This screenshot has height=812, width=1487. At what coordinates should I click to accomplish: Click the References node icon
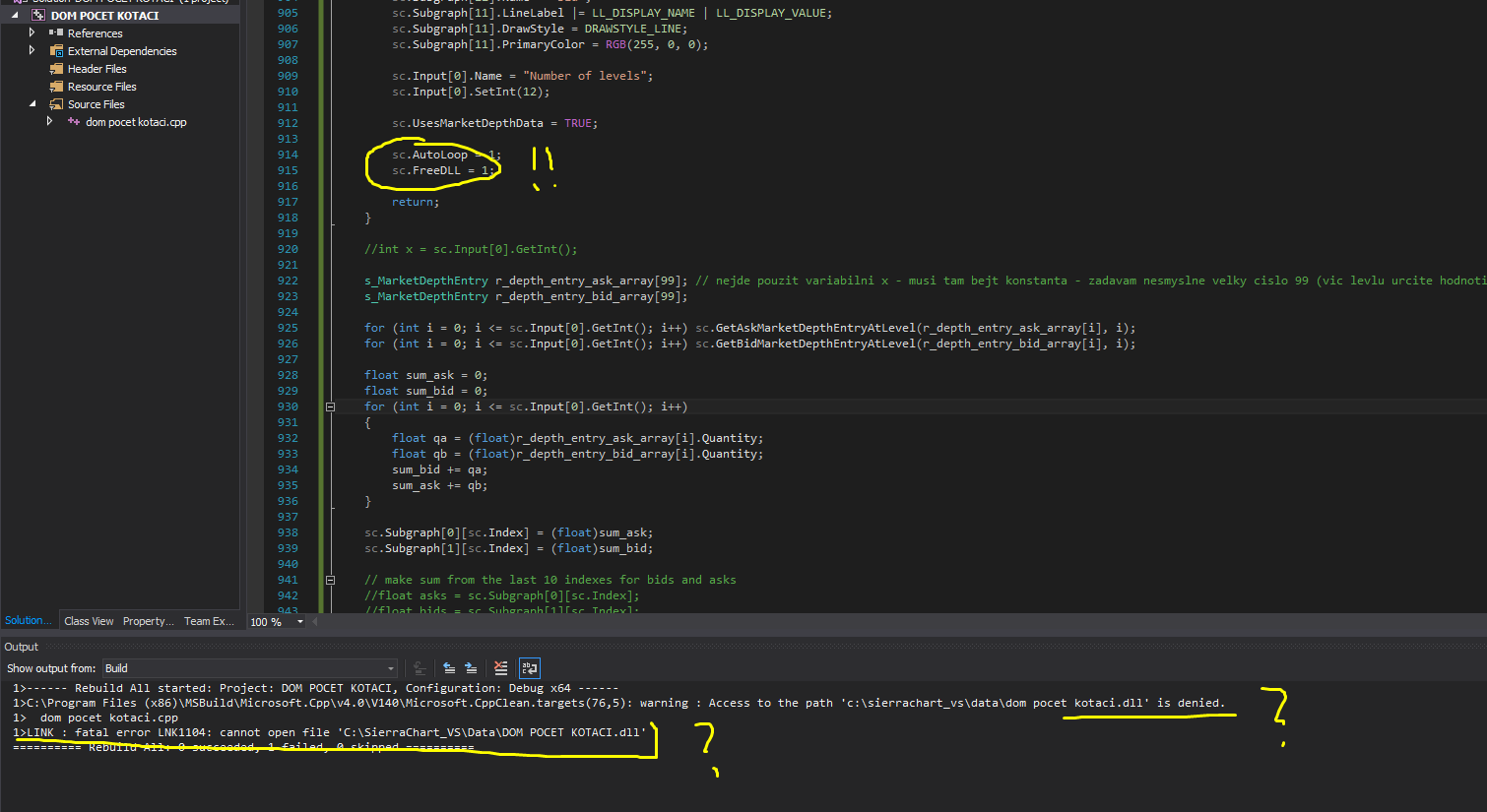point(56,33)
